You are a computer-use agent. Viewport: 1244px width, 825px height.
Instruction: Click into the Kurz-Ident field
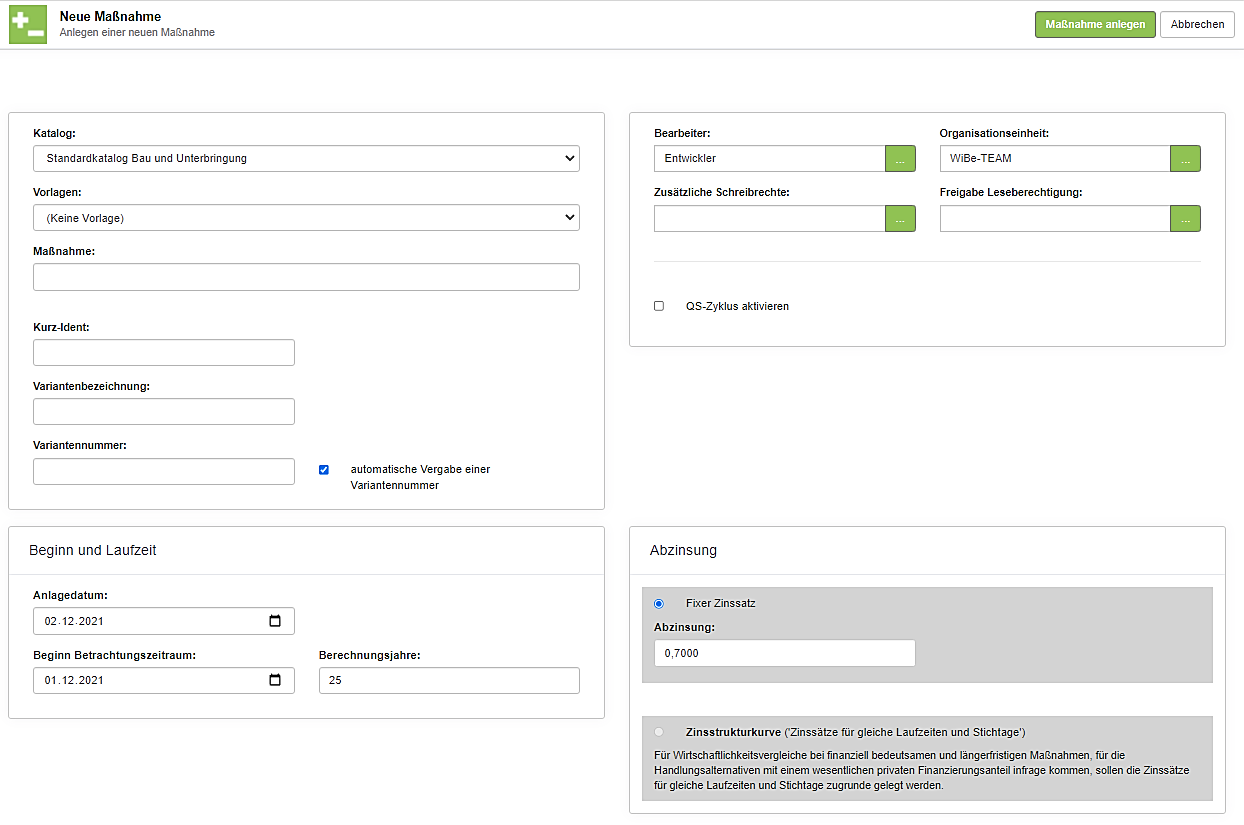[x=164, y=352]
